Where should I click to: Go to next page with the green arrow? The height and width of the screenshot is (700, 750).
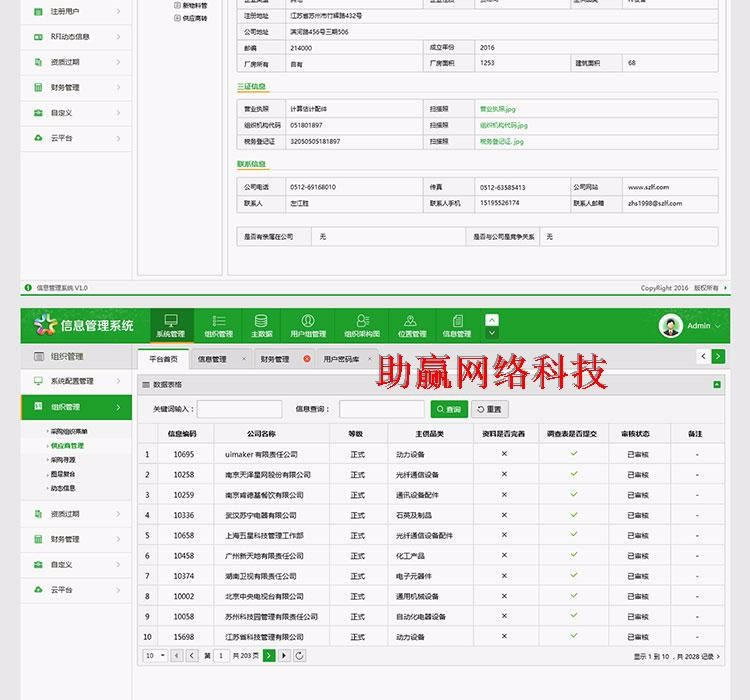[269, 656]
